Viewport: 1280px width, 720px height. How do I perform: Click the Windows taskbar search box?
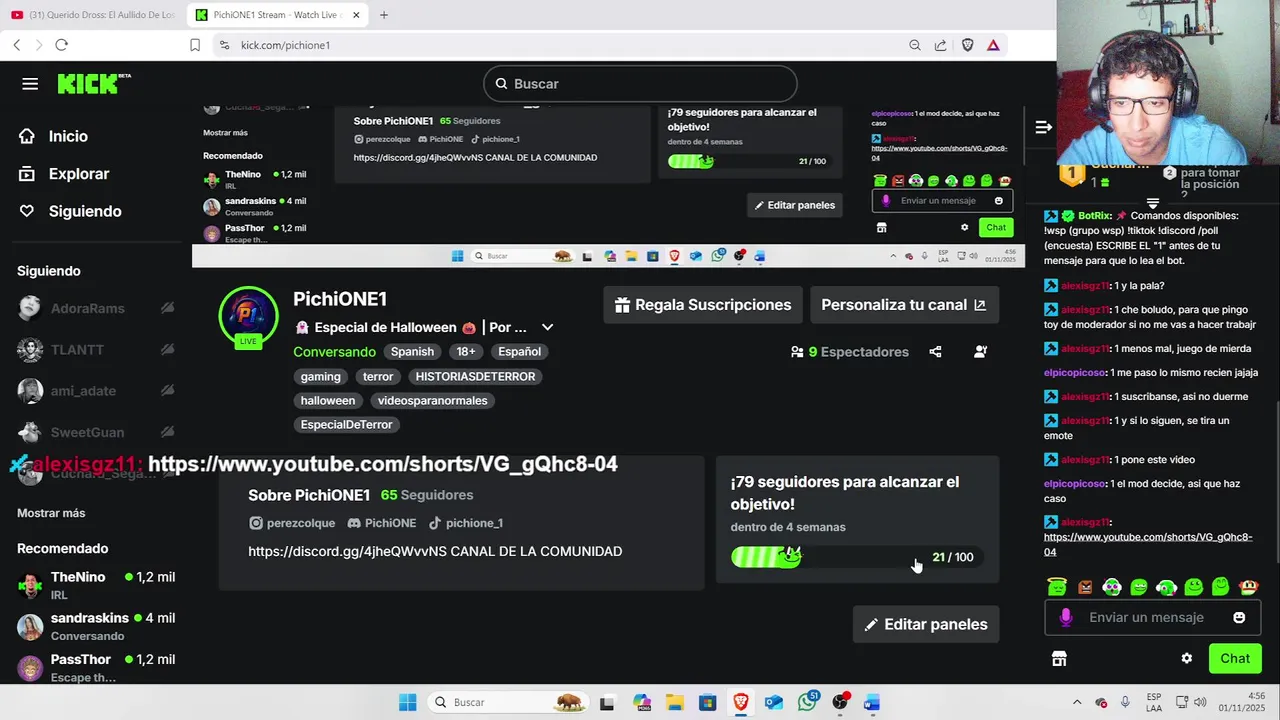508,702
